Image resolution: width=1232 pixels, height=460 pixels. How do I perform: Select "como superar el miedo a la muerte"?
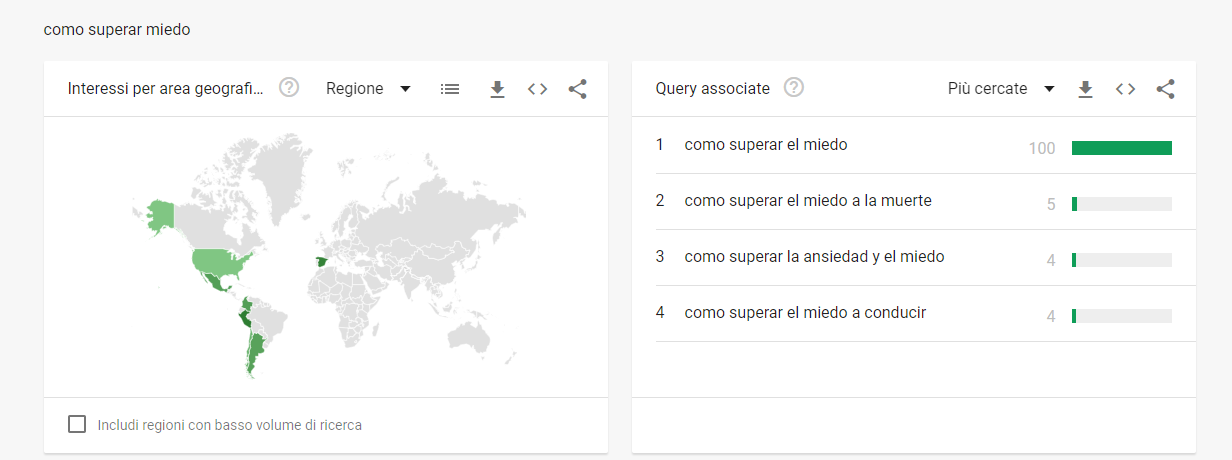pyautogui.click(x=808, y=201)
